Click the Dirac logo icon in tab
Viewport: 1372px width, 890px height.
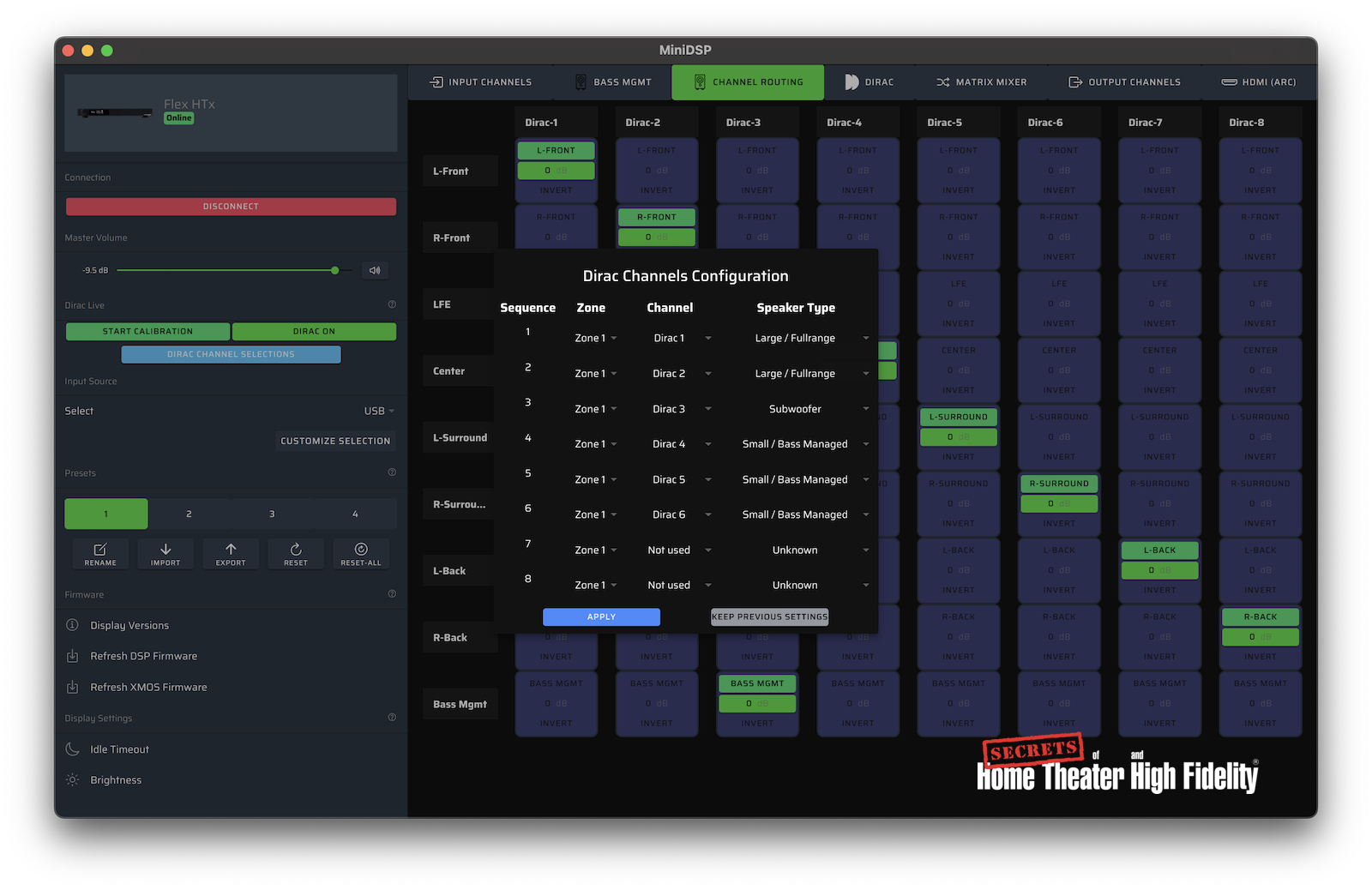pos(851,82)
